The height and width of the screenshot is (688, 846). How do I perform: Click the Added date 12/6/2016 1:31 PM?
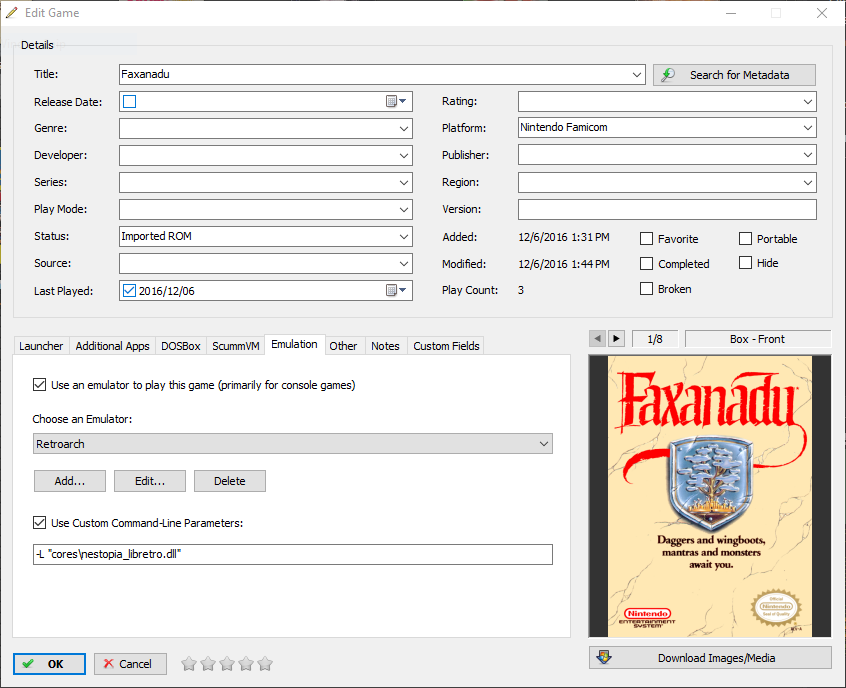(564, 237)
